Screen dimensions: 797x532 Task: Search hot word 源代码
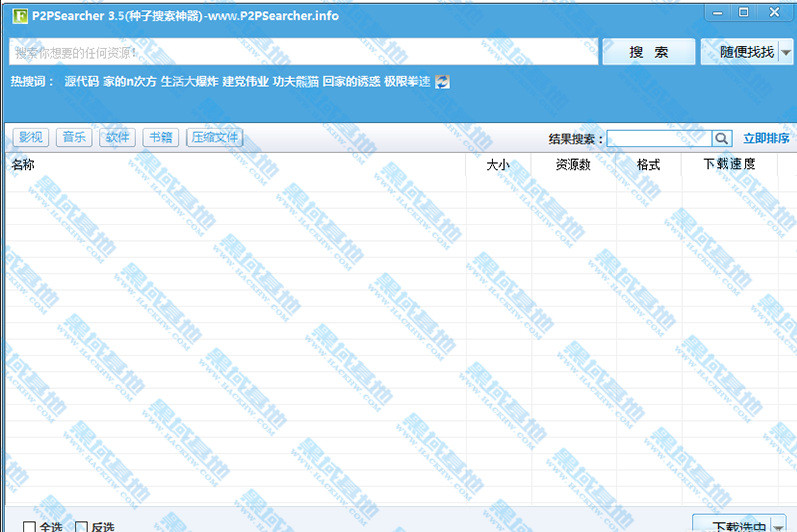81,81
